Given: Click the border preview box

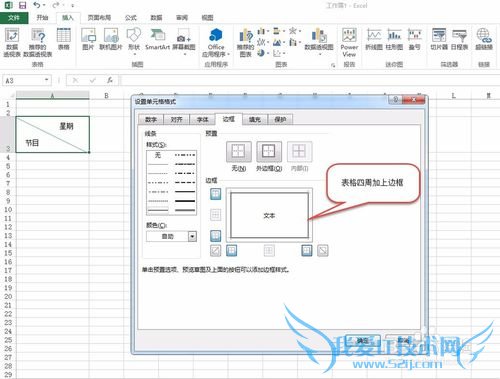Looking at the screenshot, I should [269, 215].
